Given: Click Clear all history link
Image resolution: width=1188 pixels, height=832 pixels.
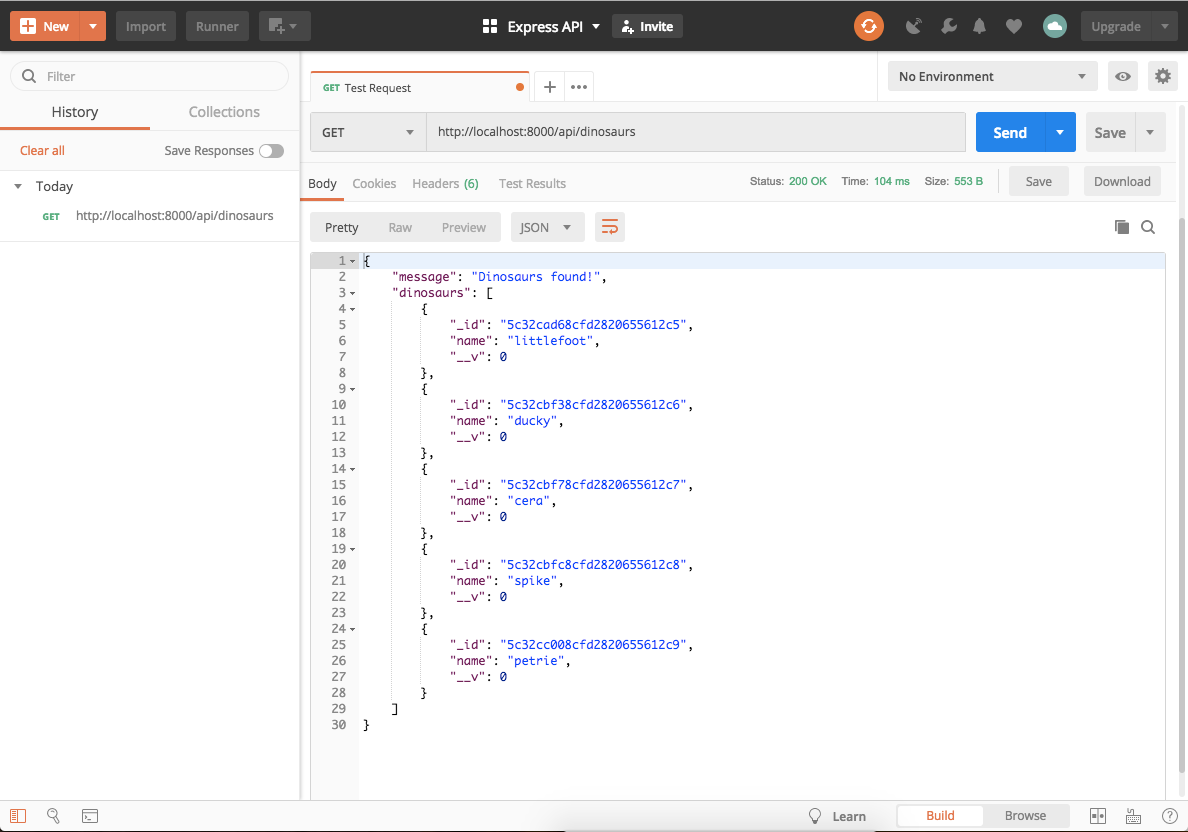Looking at the screenshot, I should pyautogui.click(x=42, y=150).
